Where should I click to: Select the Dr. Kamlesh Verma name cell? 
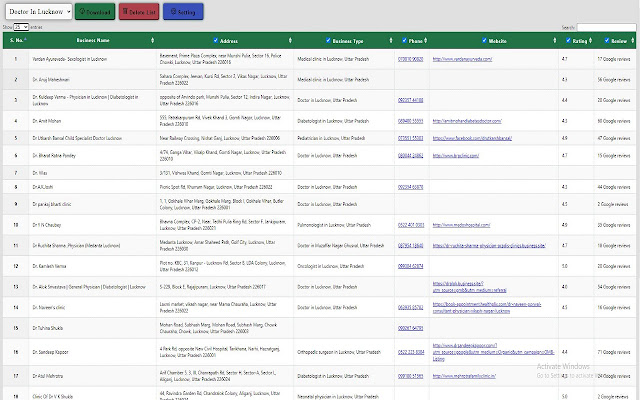92,266
